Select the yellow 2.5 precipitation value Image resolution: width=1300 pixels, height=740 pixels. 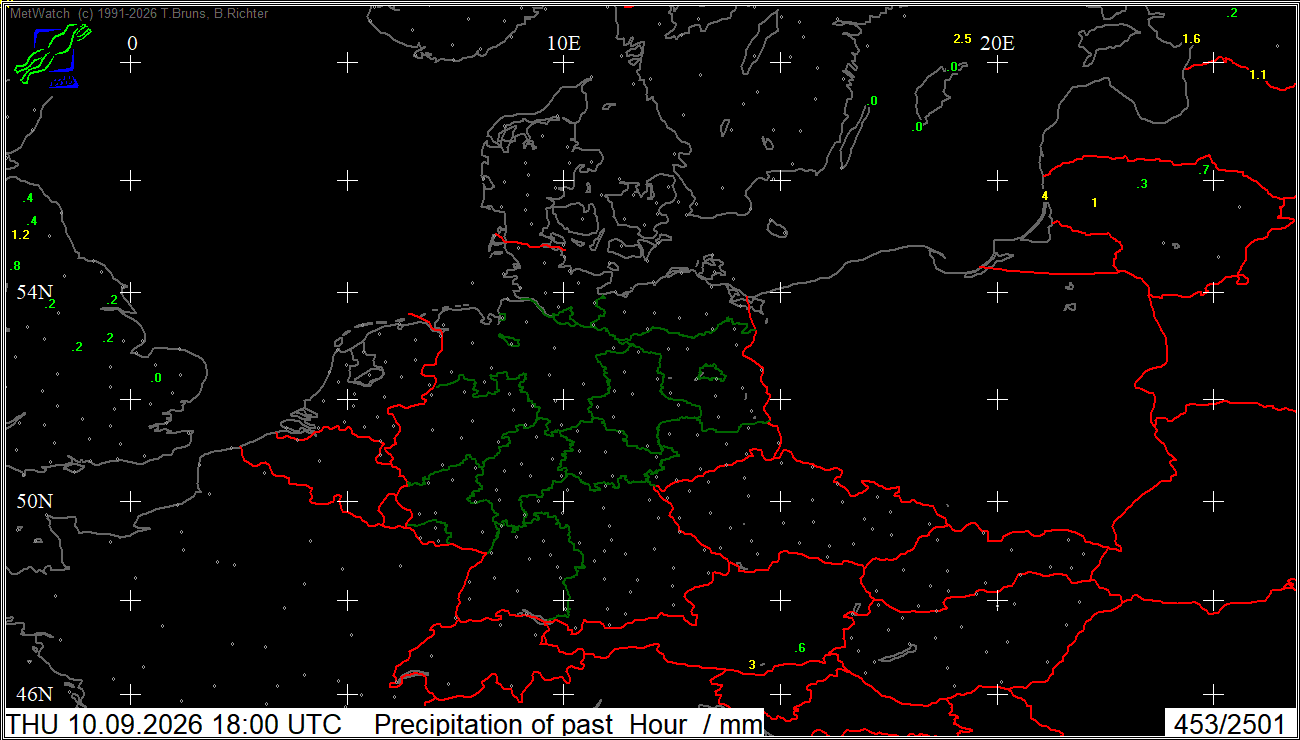962,39
